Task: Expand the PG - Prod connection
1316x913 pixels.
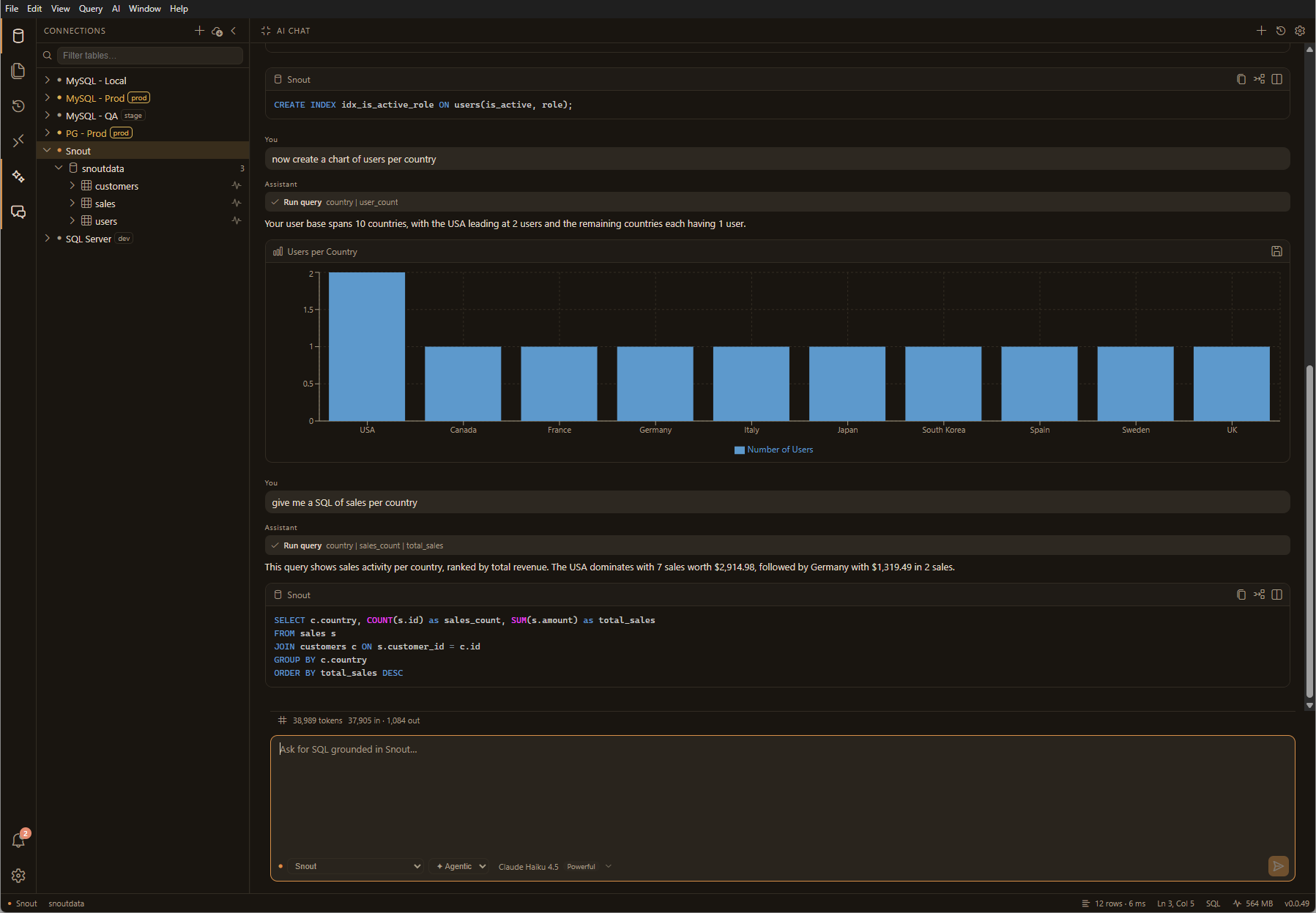Action: coord(48,133)
